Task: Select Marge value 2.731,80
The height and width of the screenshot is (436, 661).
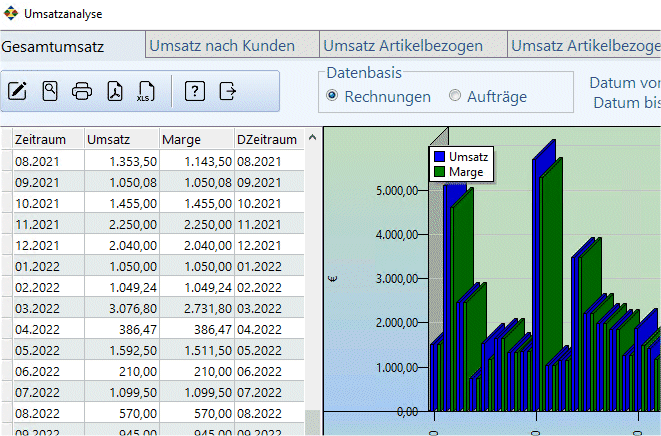Action: (x=197, y=308)
